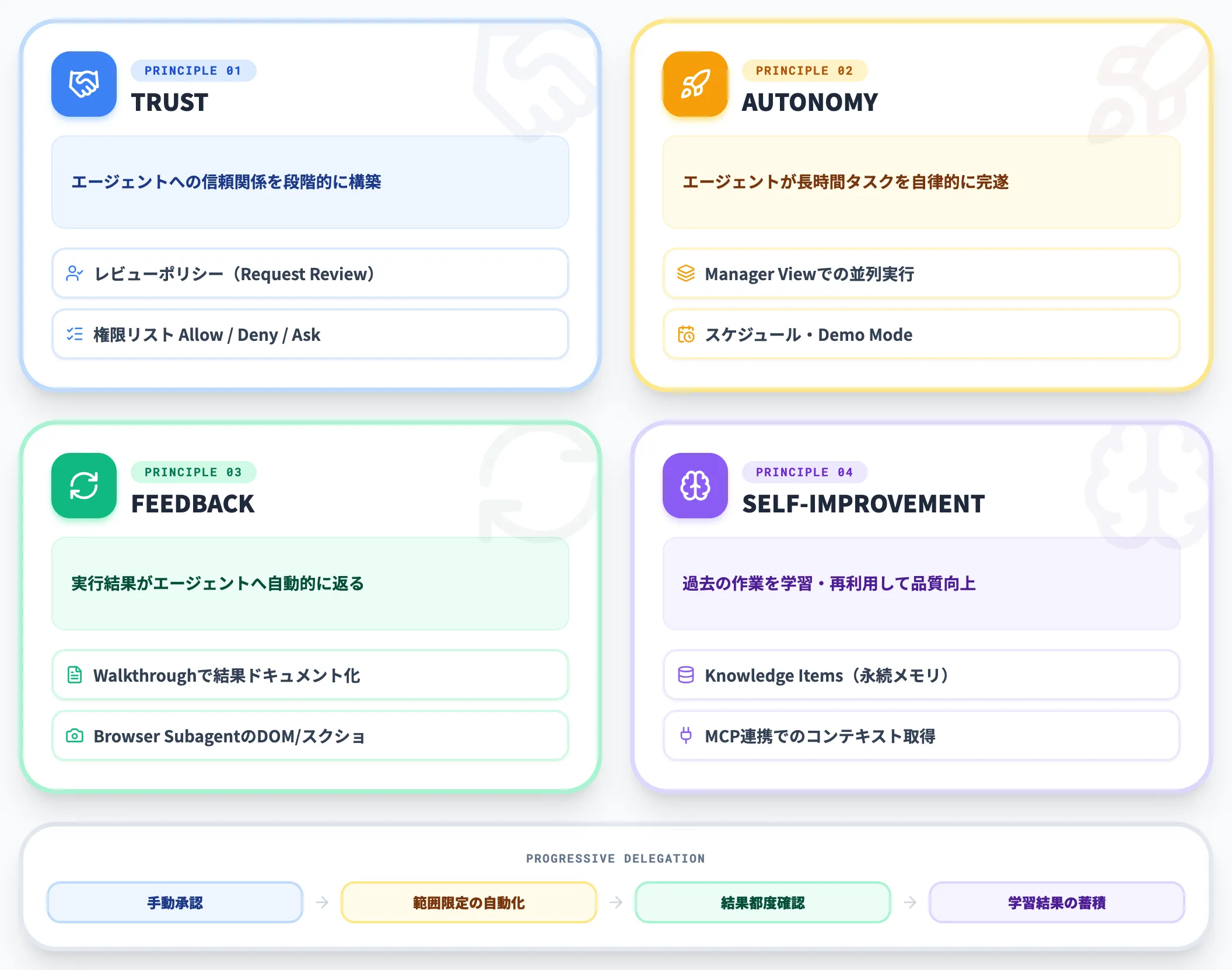Click the camera icon beside Browser Subagent
The width and height of the screenshot is (1232, 970).
(75, 736)
